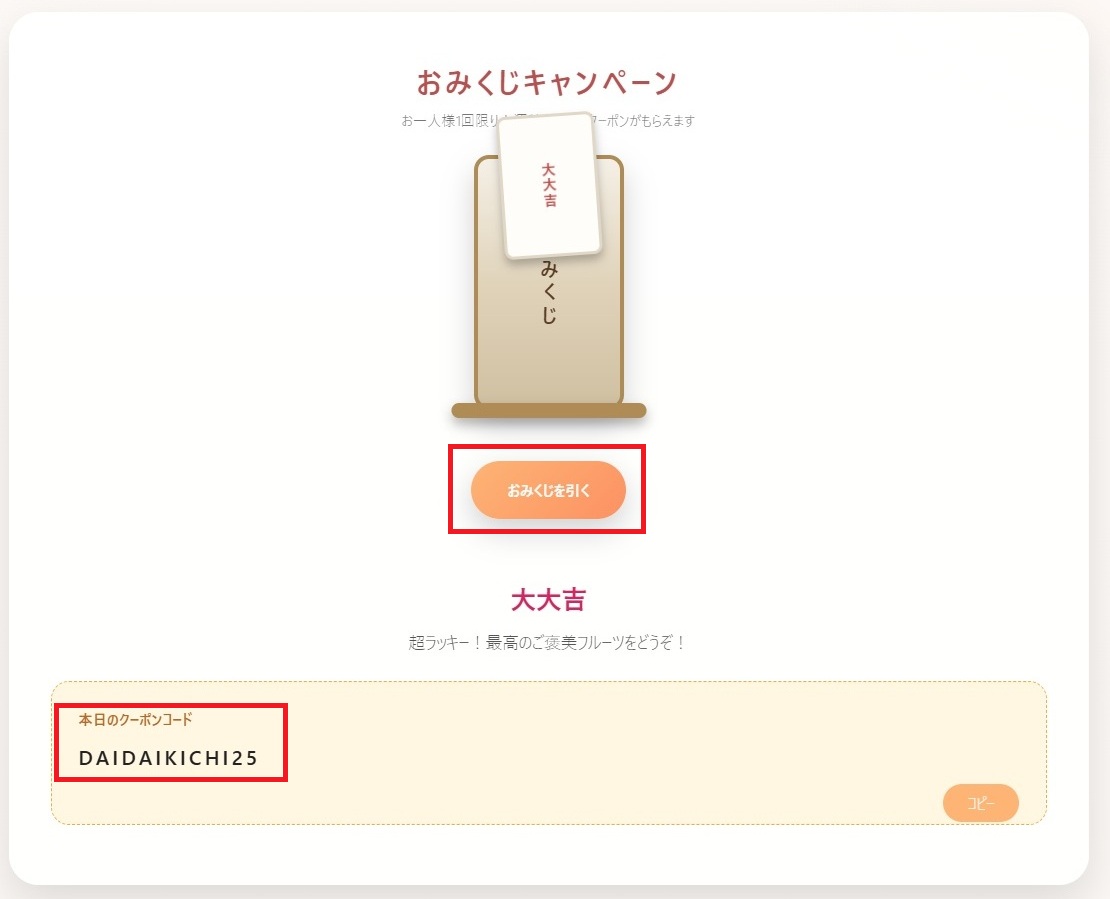Viewport: 1110px width, 899px height.
Task: Click the おみくじキャンペーン page title
Action: pos(548,80)
